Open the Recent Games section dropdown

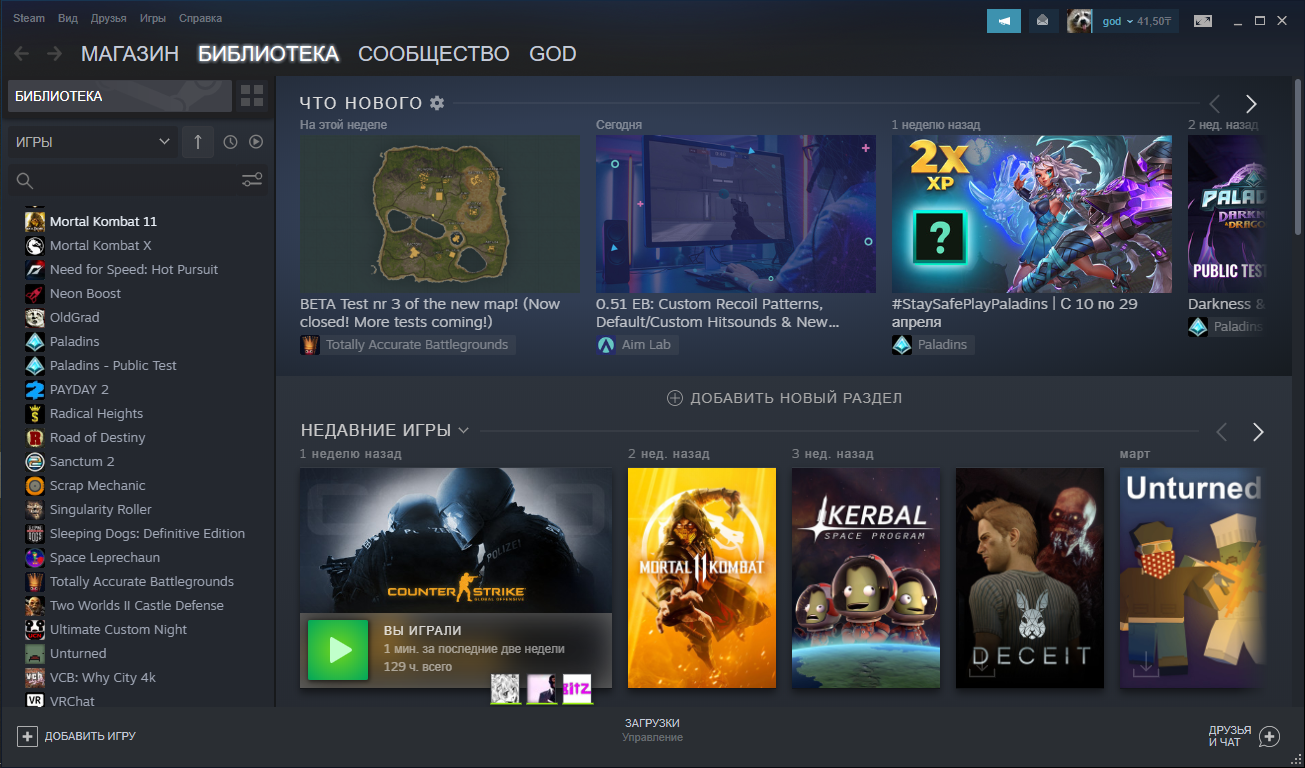click(463, 430)
